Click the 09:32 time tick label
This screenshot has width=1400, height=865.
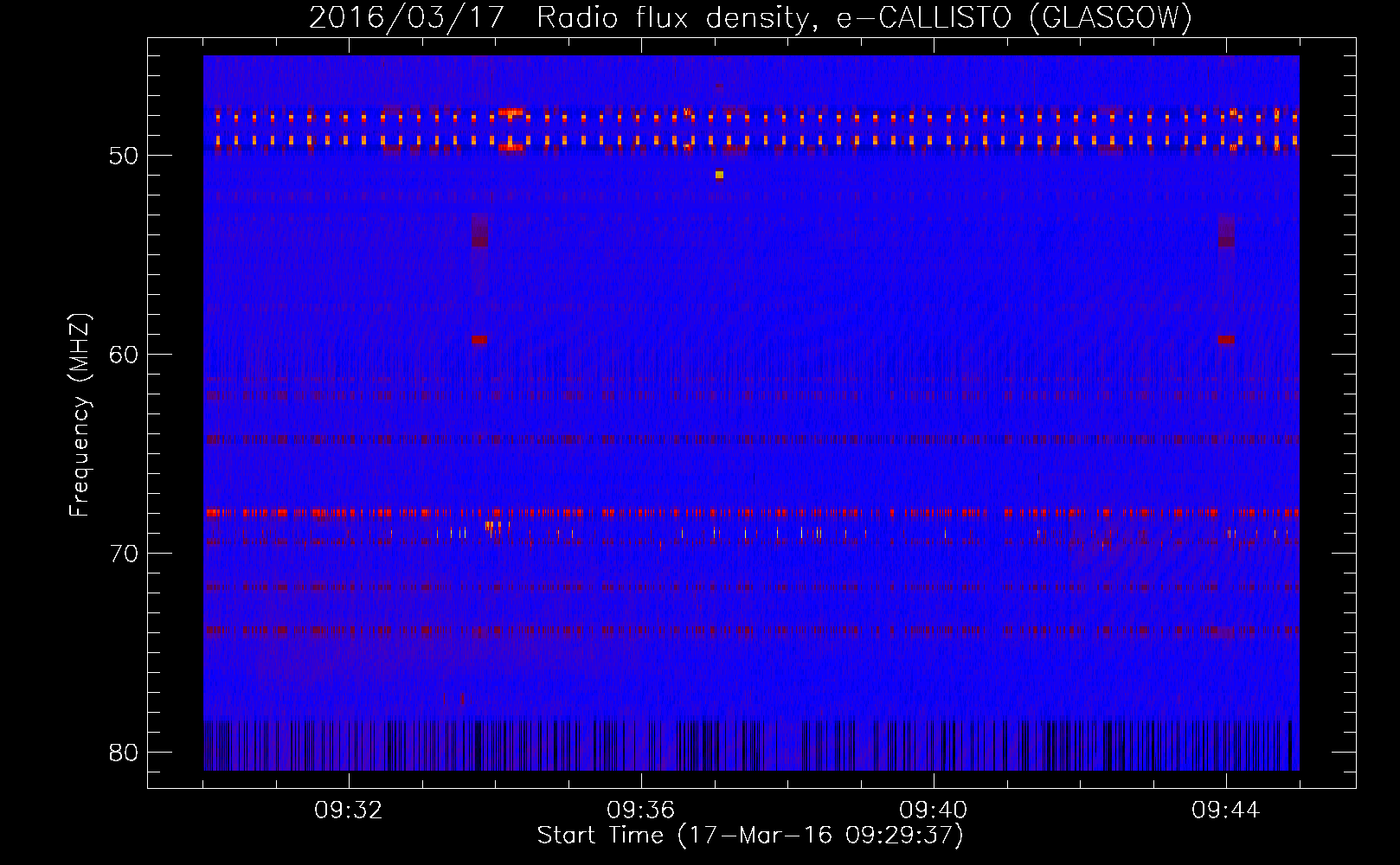coord(349,811)
